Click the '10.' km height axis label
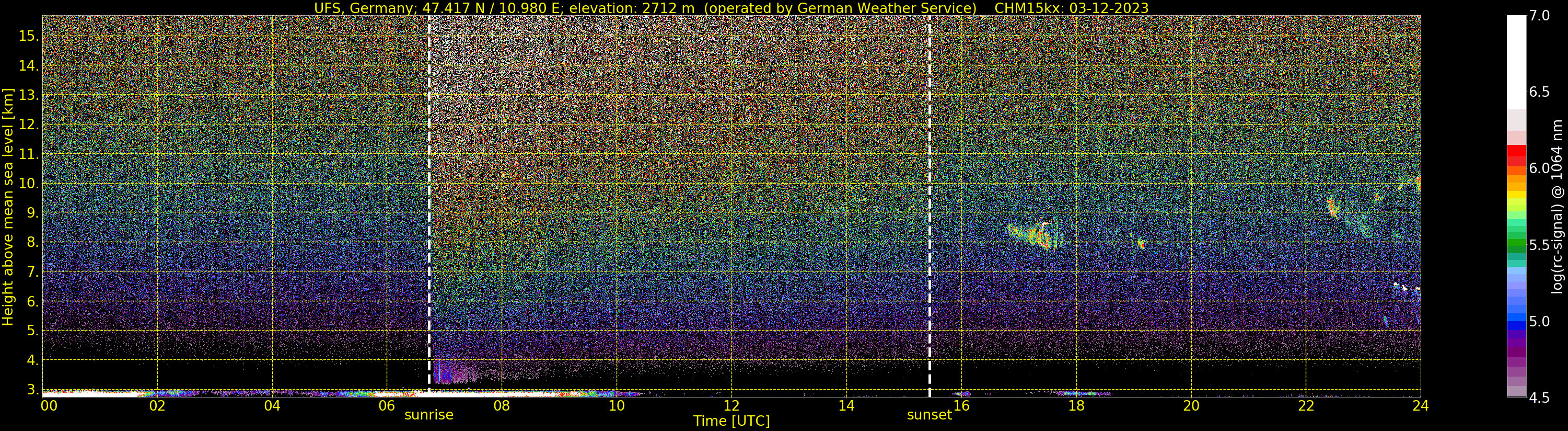This screenshot has height=431, width=1568. click(29, 184)
